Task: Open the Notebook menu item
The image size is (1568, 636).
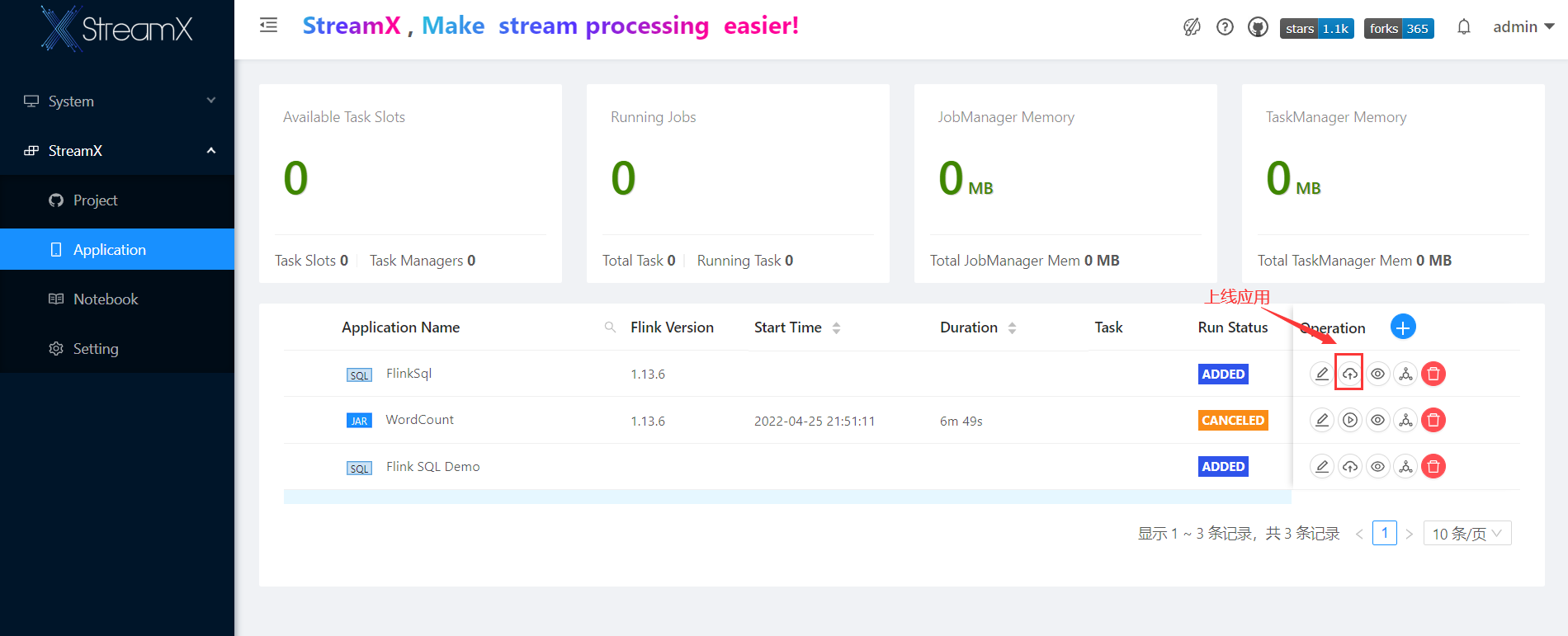Action: 117,299
